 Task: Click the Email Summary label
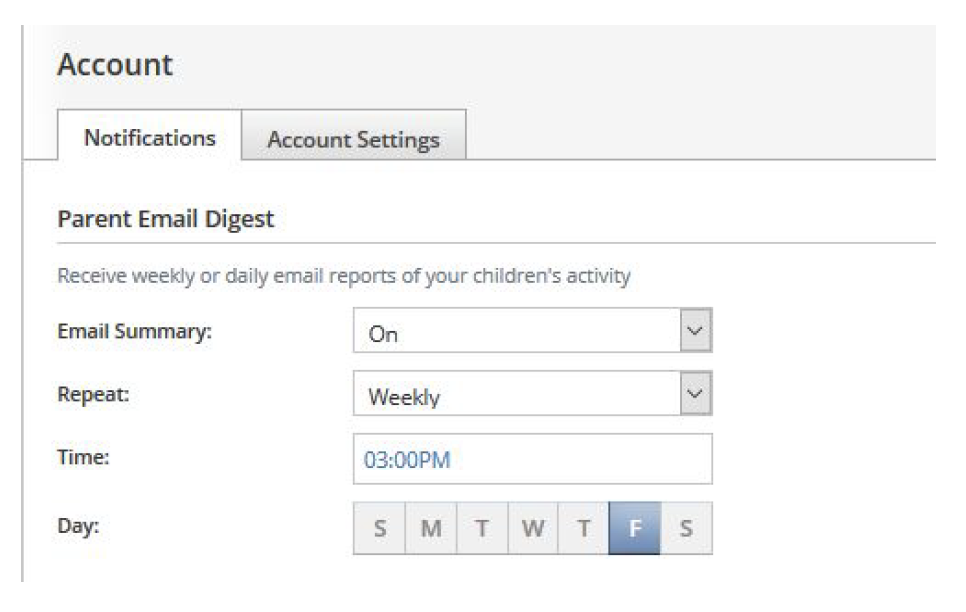tap(135, 333)
